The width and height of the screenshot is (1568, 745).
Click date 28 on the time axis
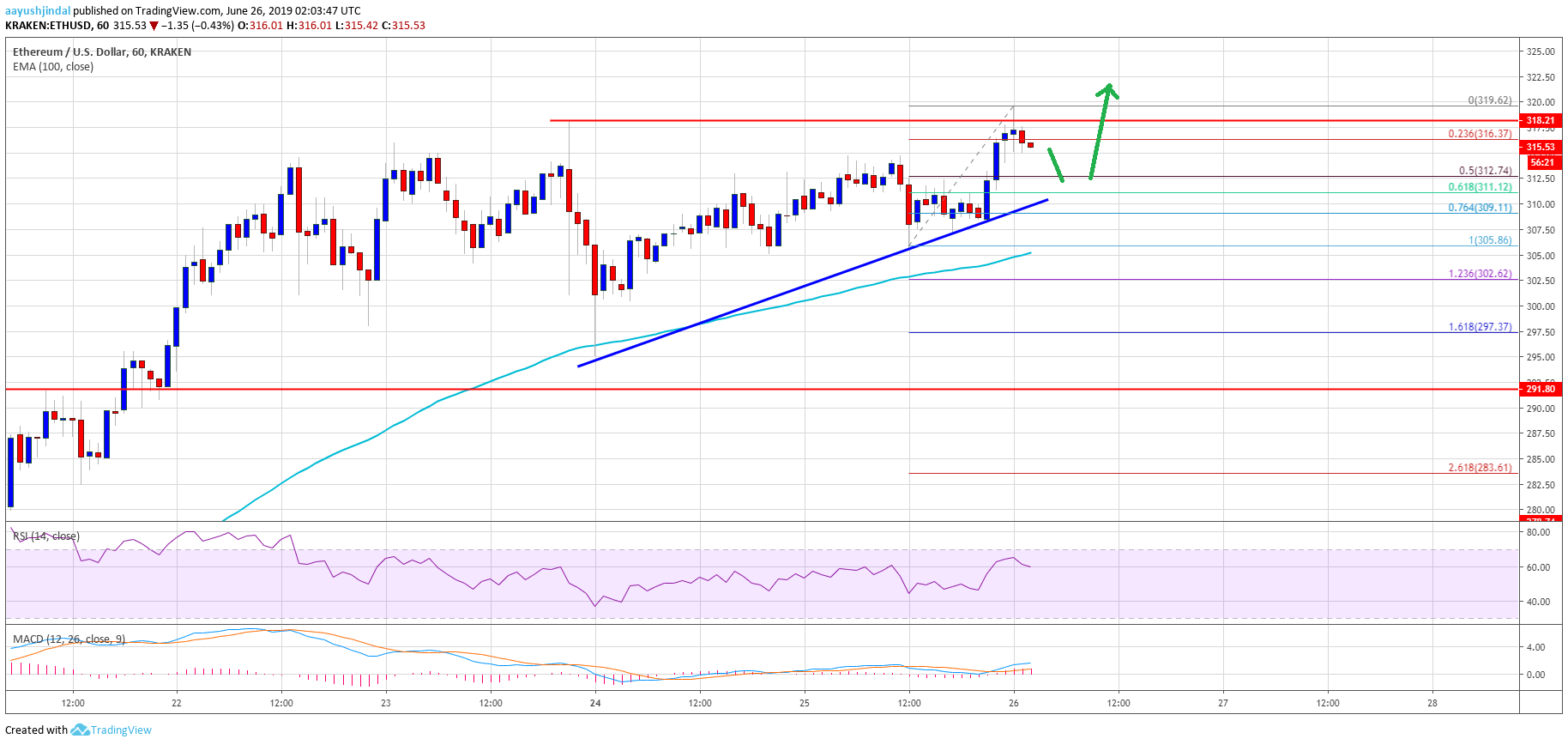pyautogui.click(x=1432, y=703)
